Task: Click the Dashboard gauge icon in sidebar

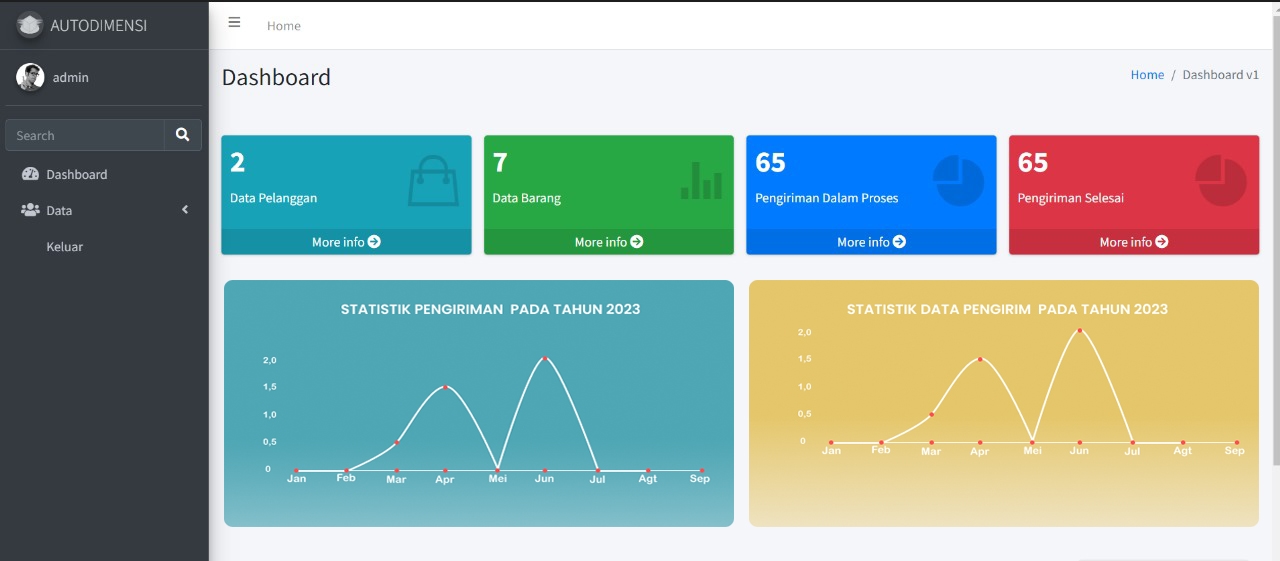Action: pyautogui.click(x=30, y=174)
